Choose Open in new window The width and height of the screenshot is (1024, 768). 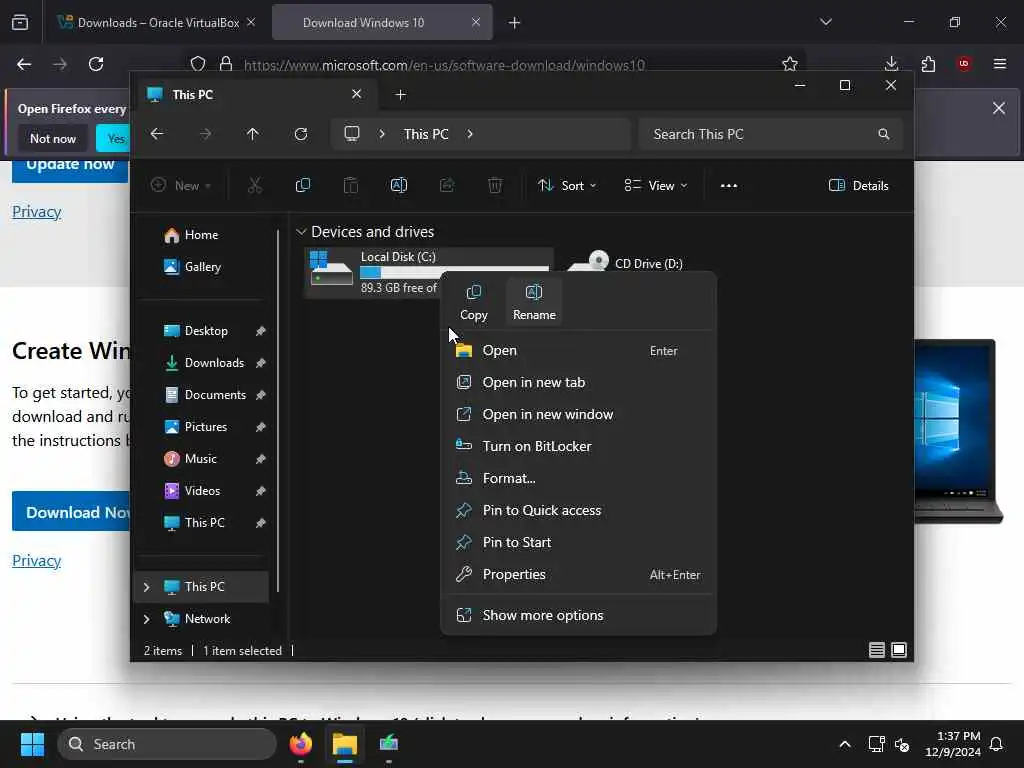click(579, 415)
